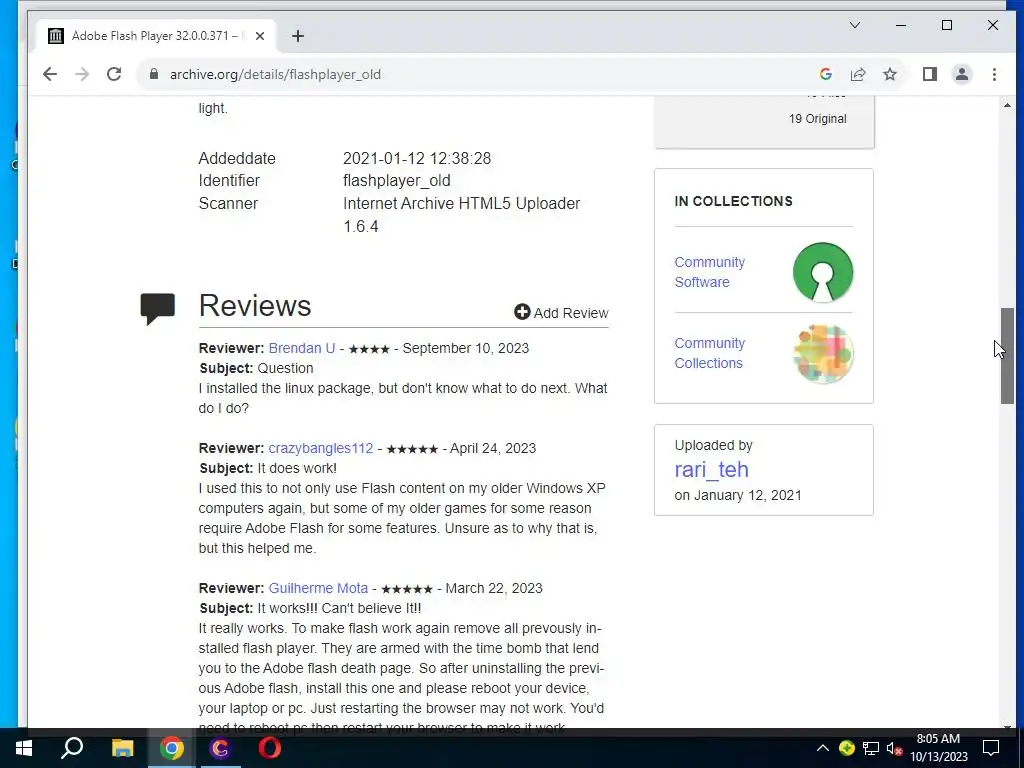Open the Chrome profile avatar
Image resolution: width=1024 pixels, height=768 pixels.
click(x=961, y=74)
